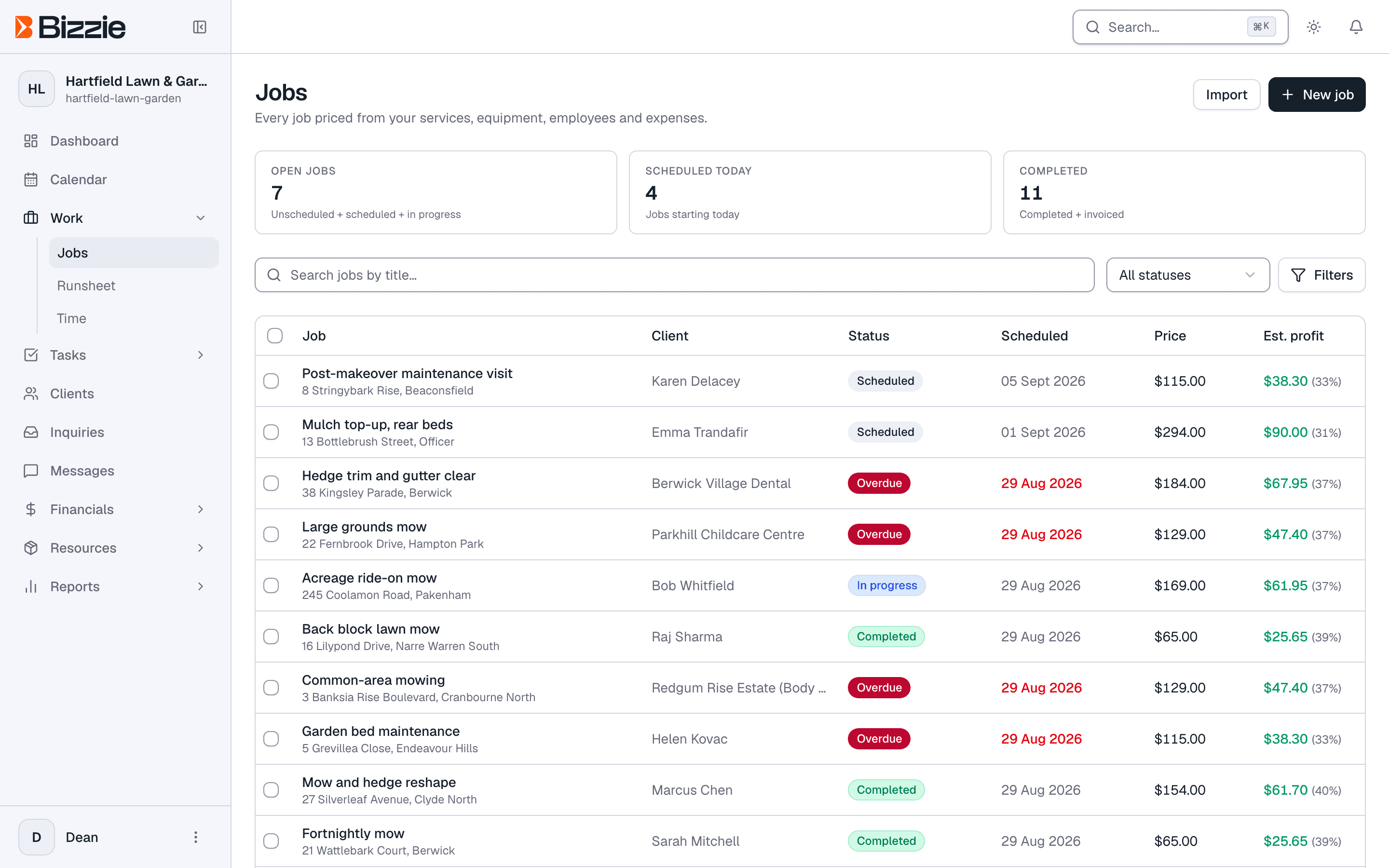Click the Messages chat bubble icon
1389x868 pixels.
click(31, 471)
